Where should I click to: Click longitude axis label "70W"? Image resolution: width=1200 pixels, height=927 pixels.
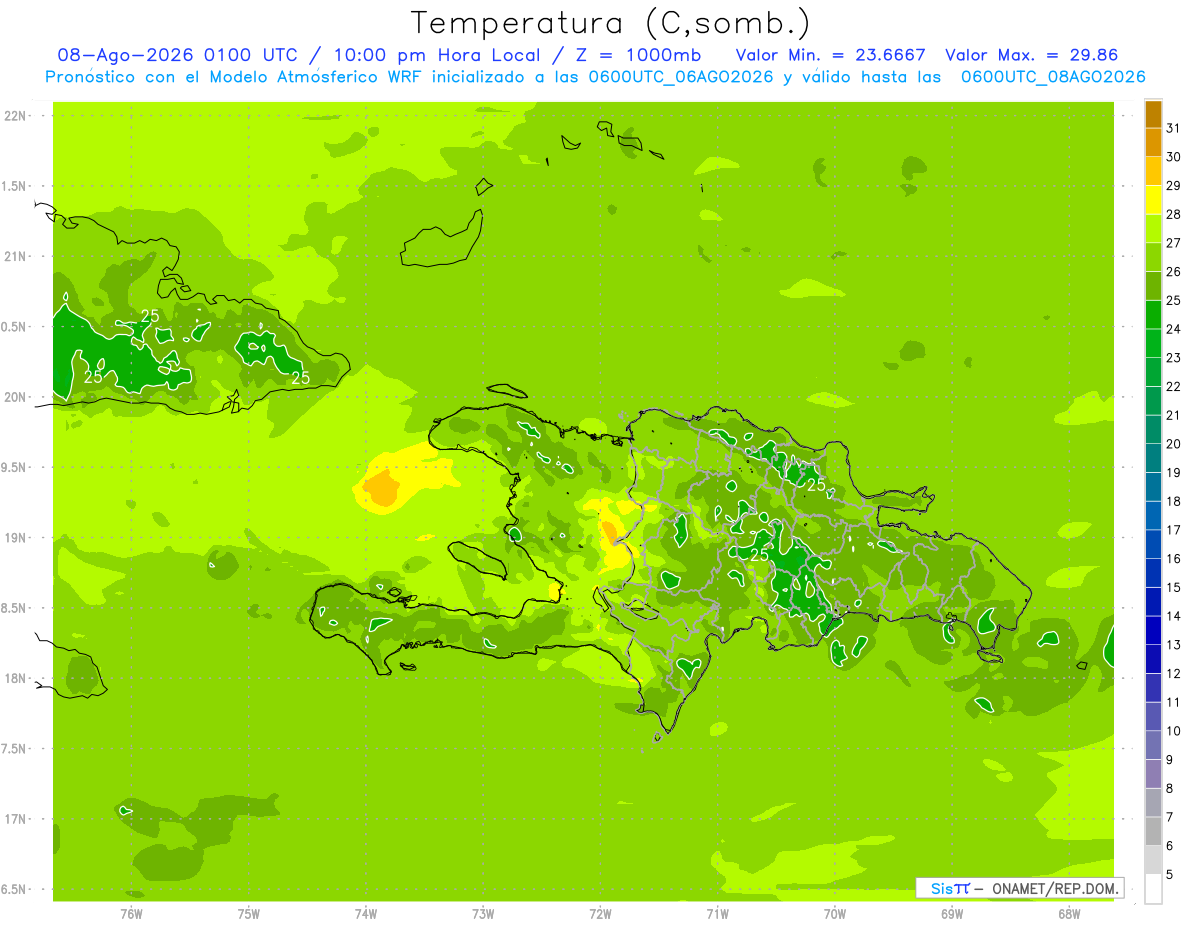coord(835,914)
